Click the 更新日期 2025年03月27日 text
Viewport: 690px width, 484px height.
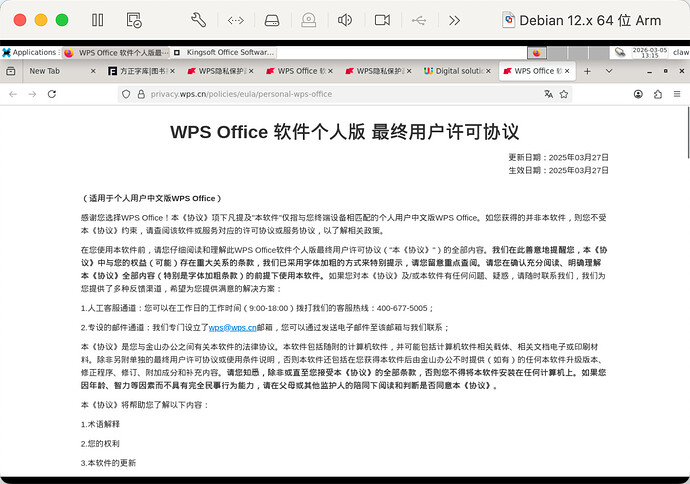(x=558, y=158)
